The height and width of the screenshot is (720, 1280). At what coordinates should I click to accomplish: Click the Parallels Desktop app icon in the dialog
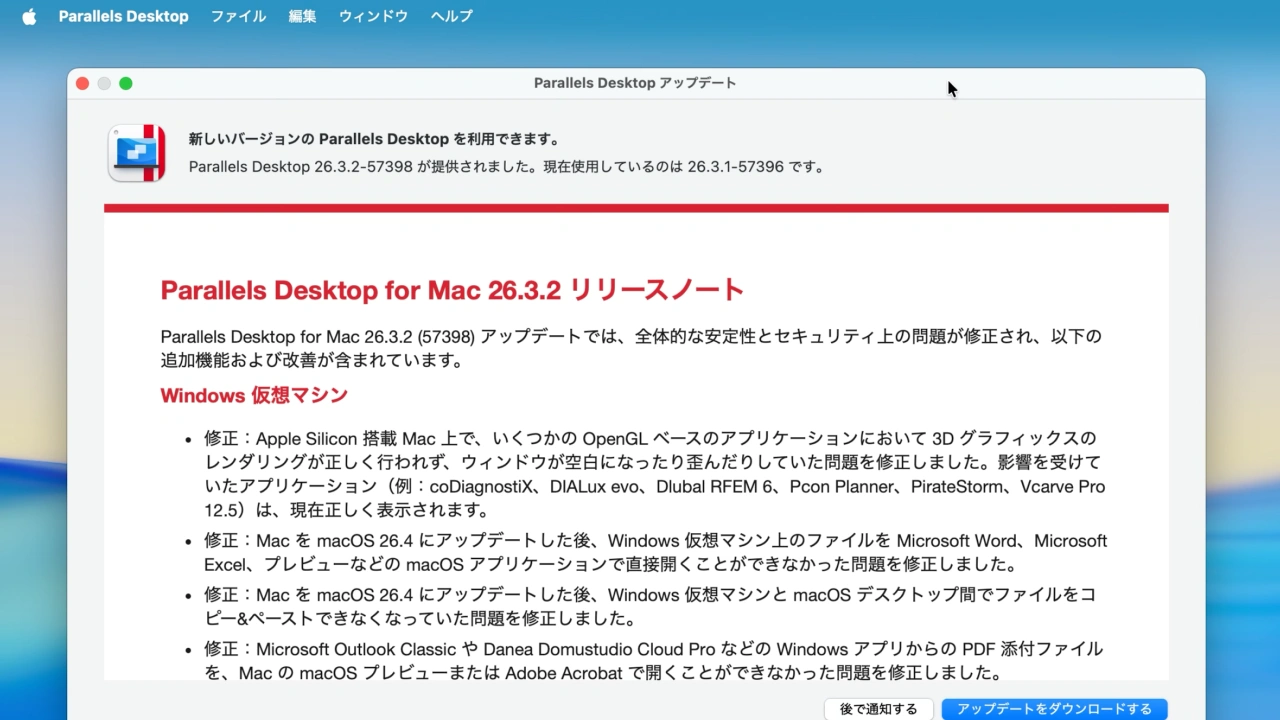click(136, 153)
